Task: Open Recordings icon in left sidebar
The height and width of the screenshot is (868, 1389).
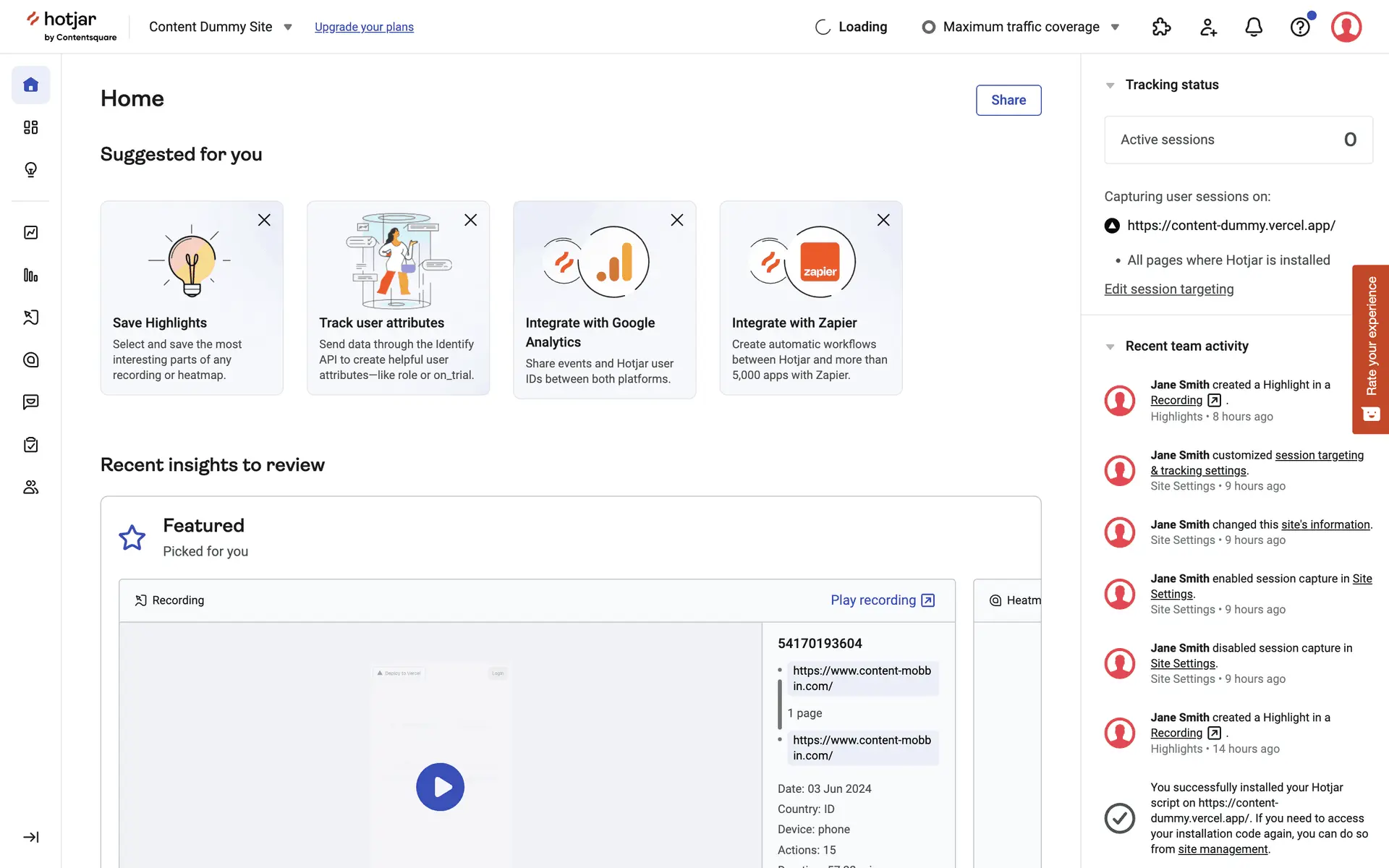Action: (30, 318)
